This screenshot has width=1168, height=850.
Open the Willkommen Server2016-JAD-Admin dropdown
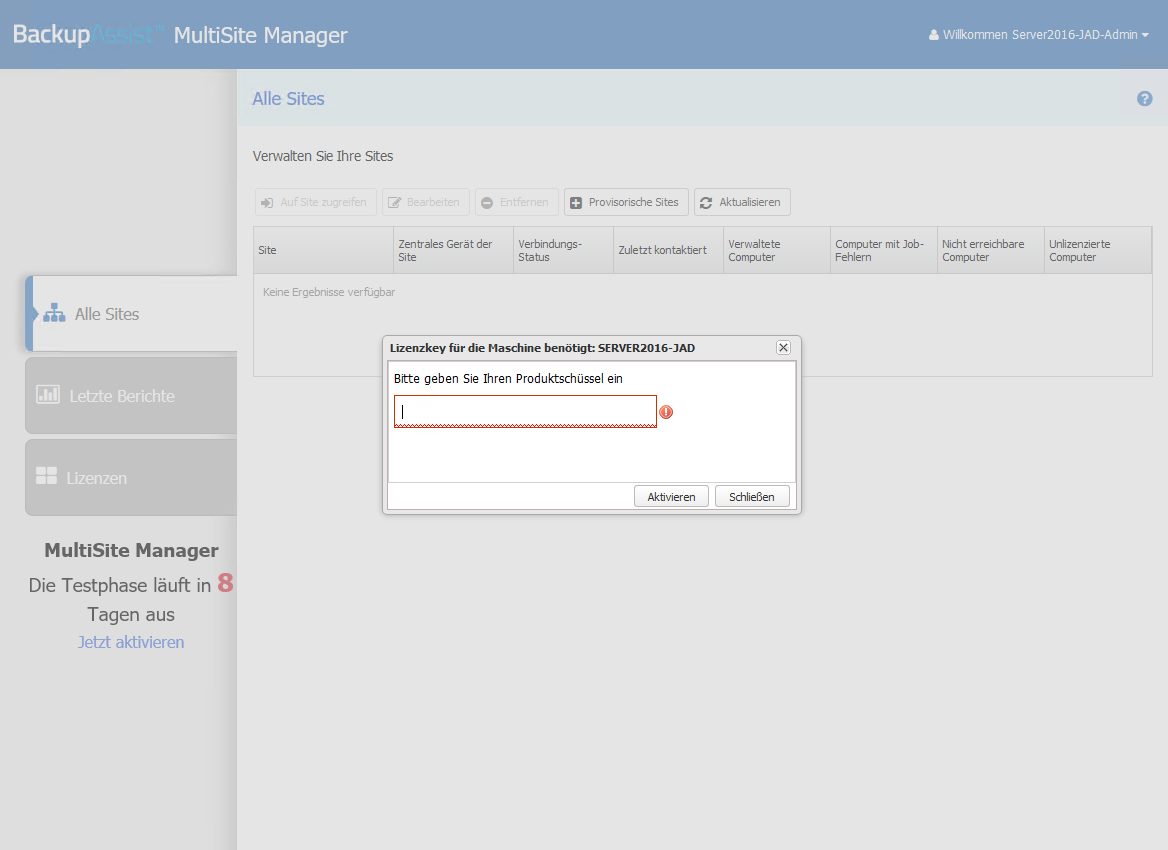click(1040, 35)
